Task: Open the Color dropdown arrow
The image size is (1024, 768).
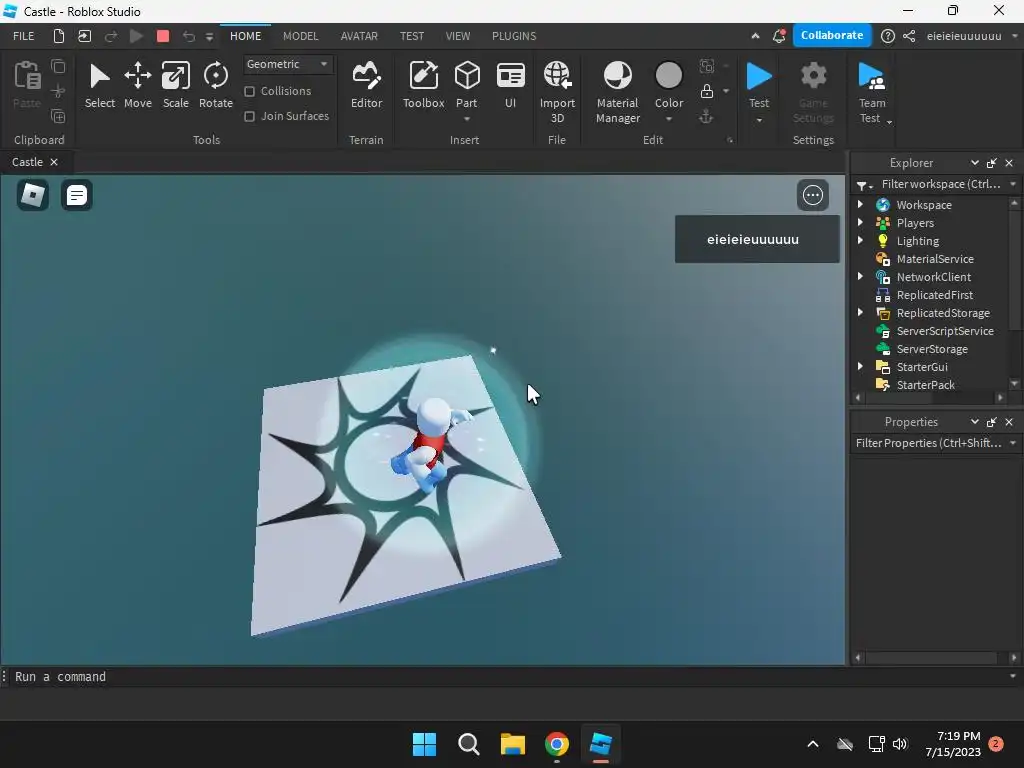Action: pyautogui.click(x=669, y=119)
